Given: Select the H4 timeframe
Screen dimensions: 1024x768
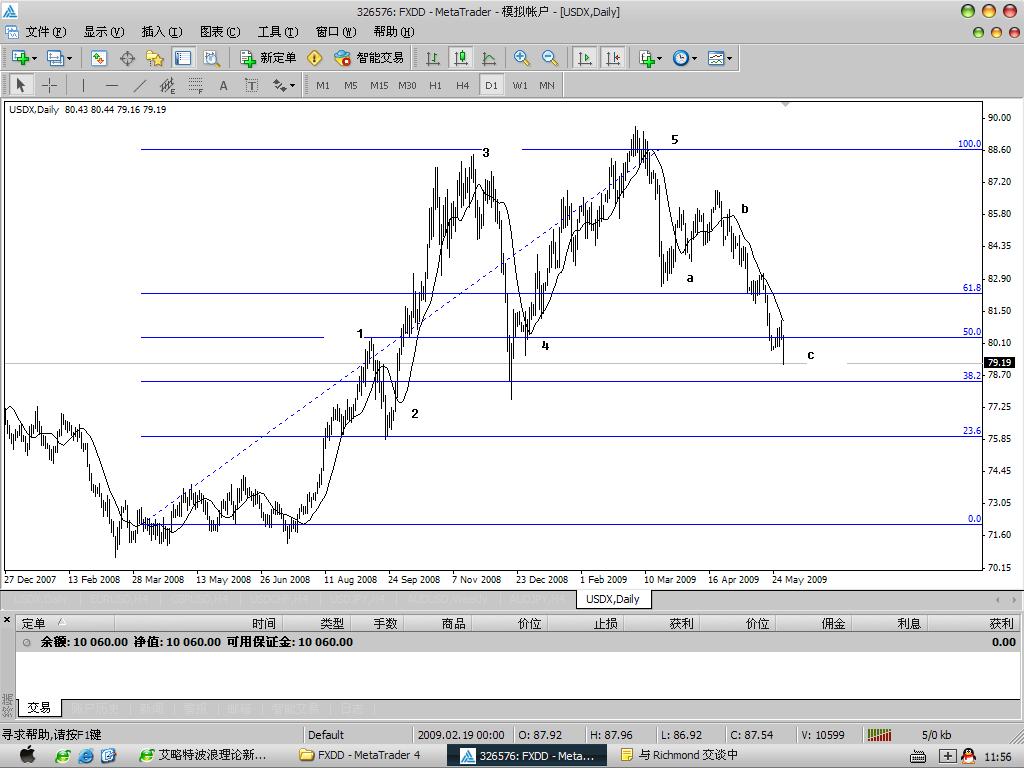Looking at the screenshot, I should click(462, 85).
